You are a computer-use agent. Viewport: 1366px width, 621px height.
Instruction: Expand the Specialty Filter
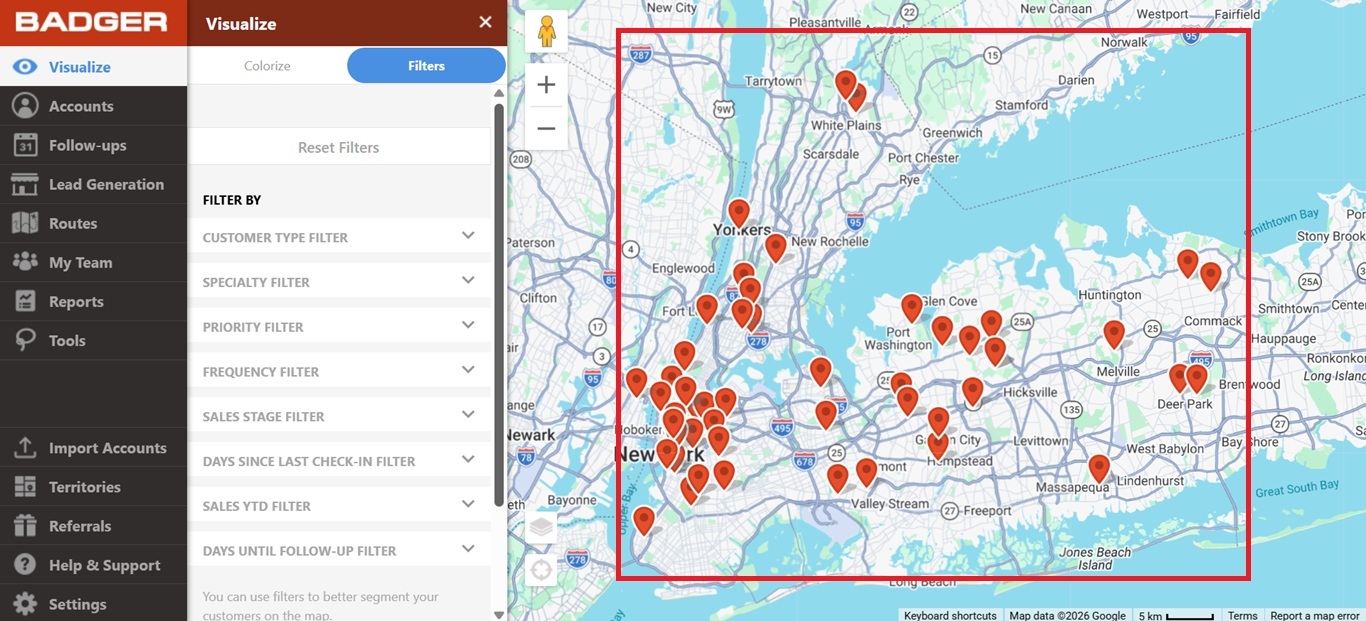point(339,282)
